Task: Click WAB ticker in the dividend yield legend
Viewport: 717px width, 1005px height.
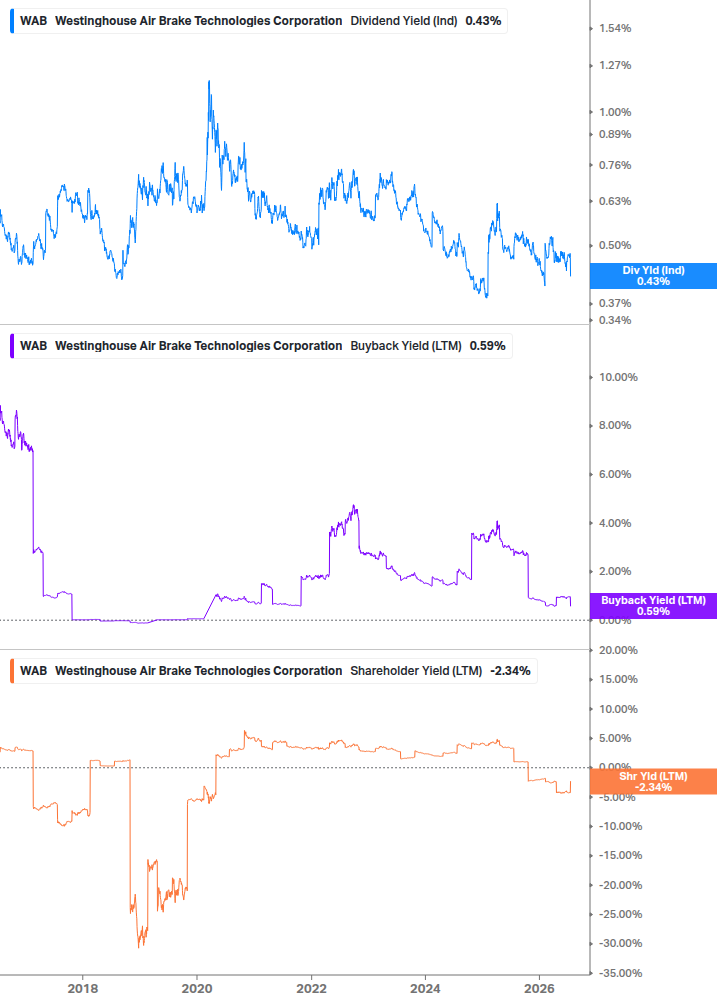Action: pos(33,21)
